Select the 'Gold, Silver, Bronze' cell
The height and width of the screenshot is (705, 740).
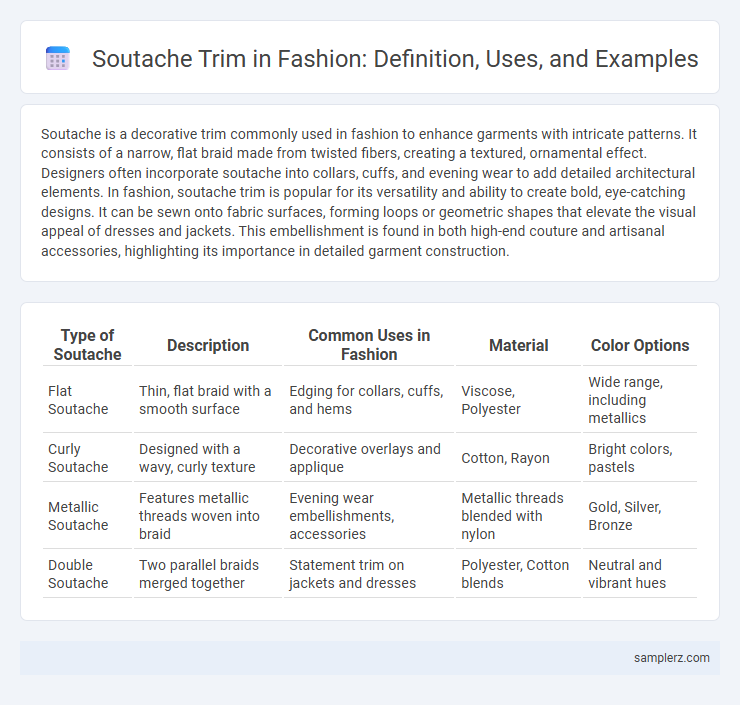click(639, 516)
